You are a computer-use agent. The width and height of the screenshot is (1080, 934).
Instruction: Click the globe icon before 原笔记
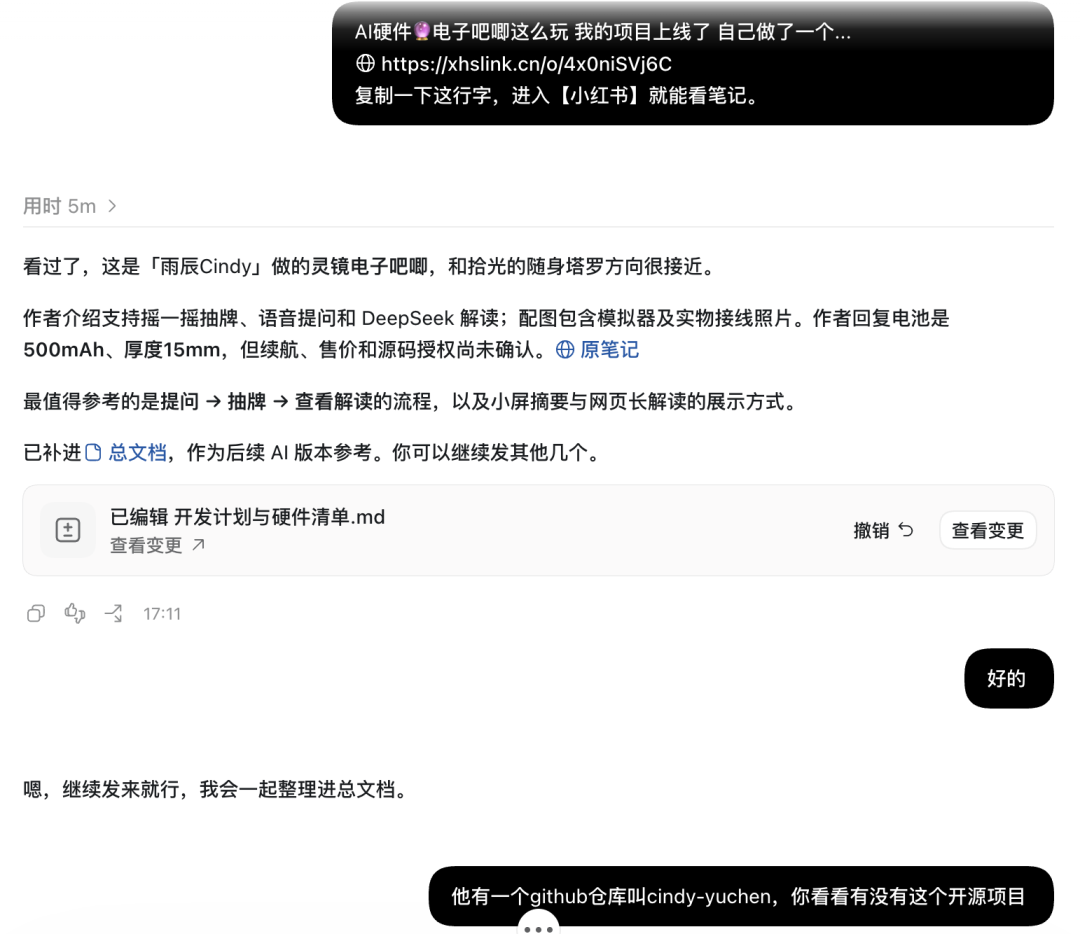pyautogui.click(x=565, y=350)
